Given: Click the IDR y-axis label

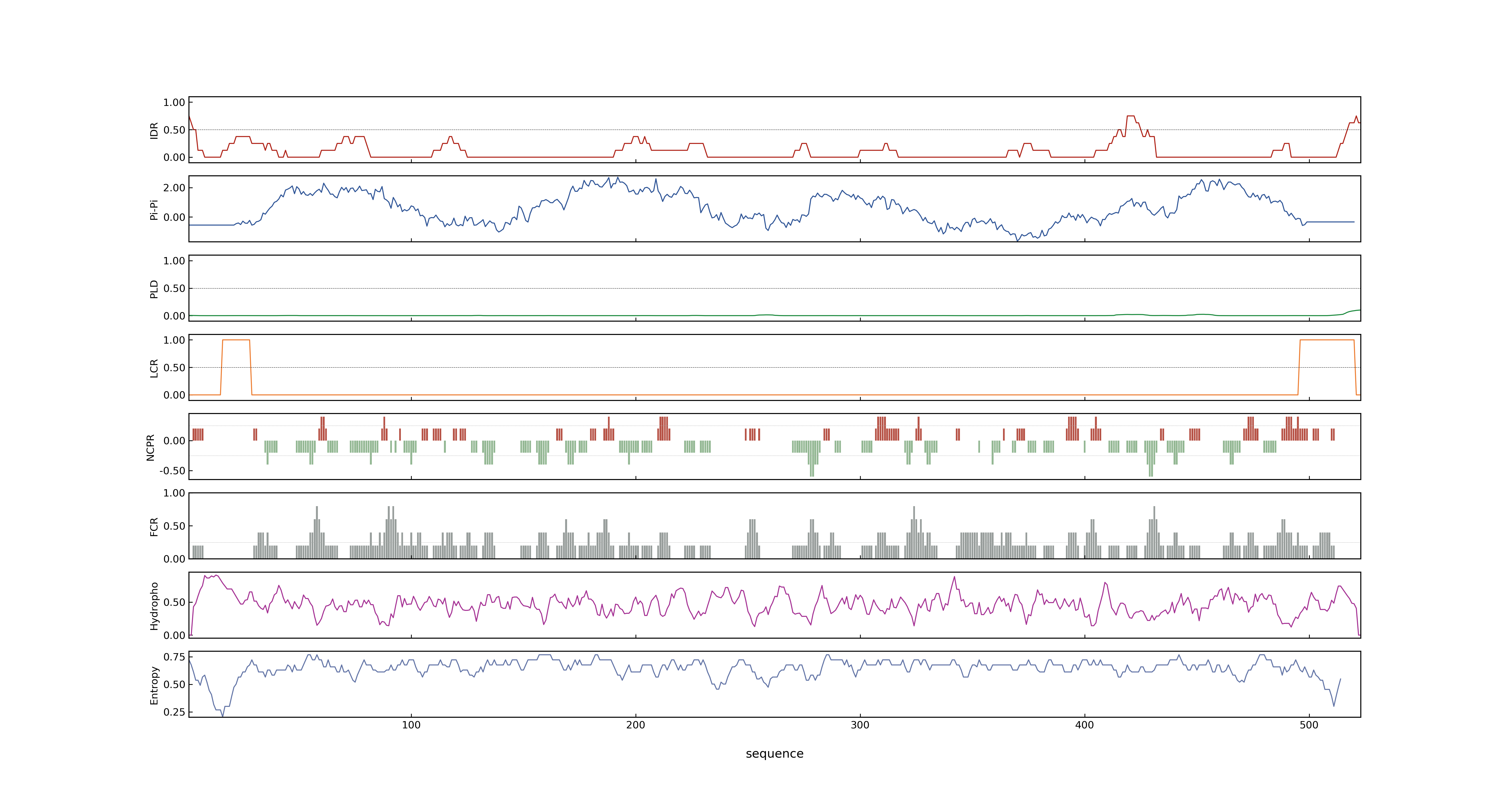Looking at the screenshot, I should coord(154,130).
